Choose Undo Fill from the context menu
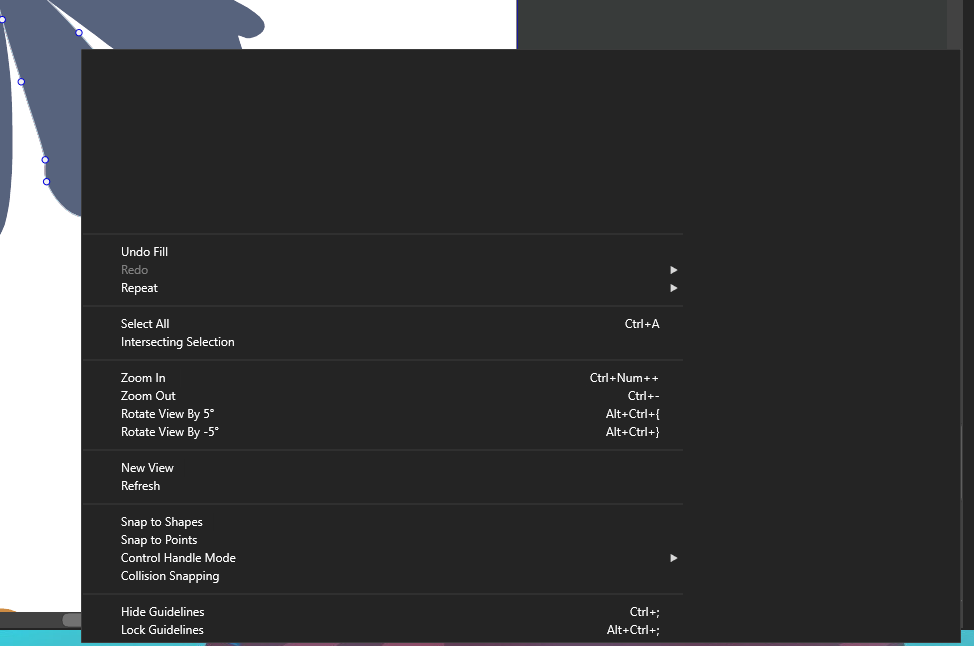974x646 pixels. pos(145,252)
